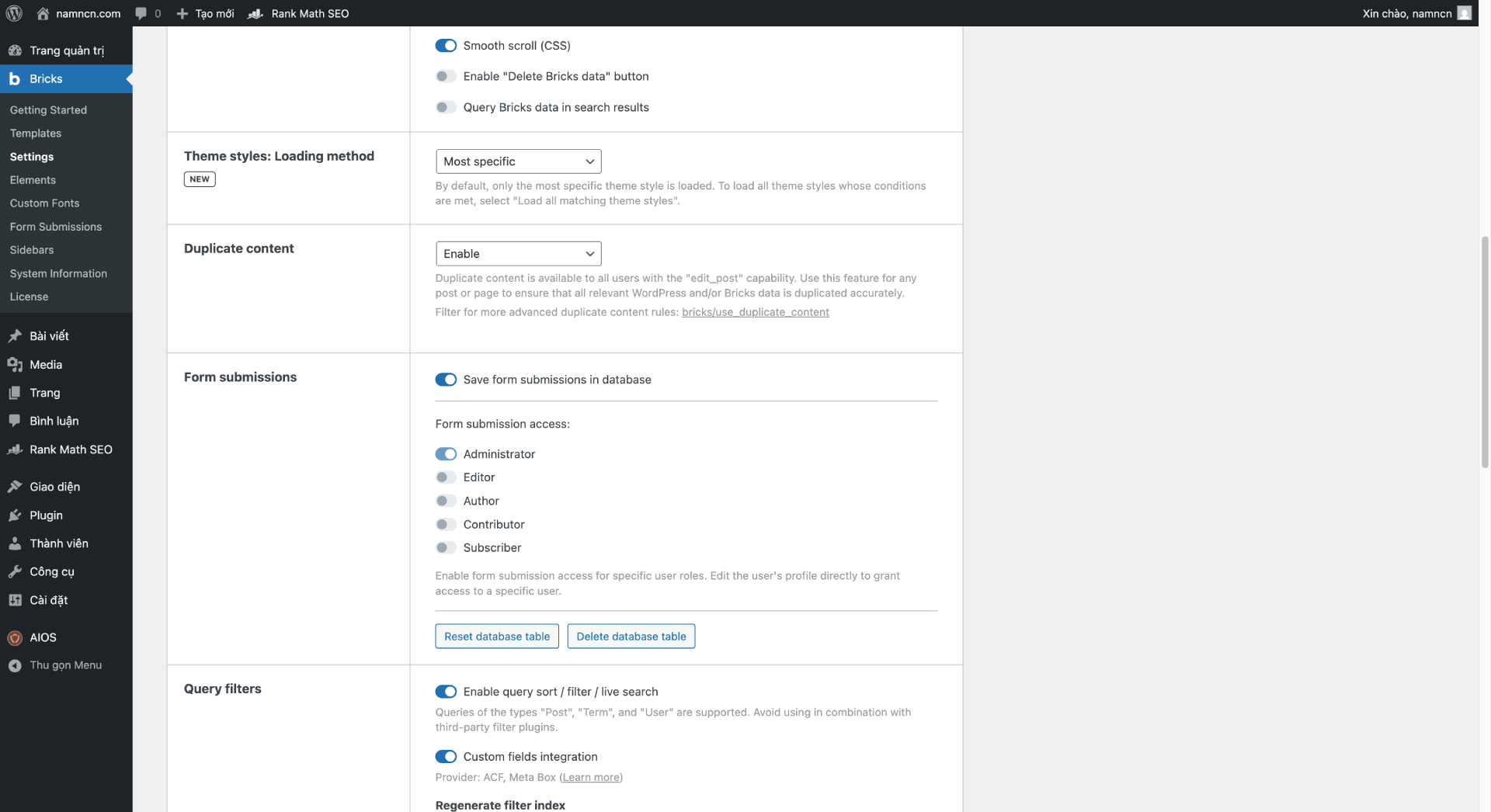Click the Trang pages icon
Image resolution: width=1491 pixels, height=812 pixels.
pyautogui.click(x=15, y=393)
